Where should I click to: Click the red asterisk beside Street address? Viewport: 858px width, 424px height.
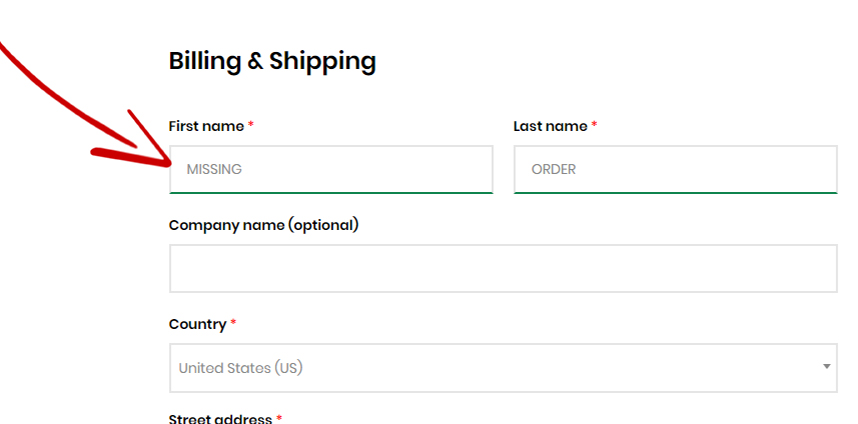(x=280, y=419)
